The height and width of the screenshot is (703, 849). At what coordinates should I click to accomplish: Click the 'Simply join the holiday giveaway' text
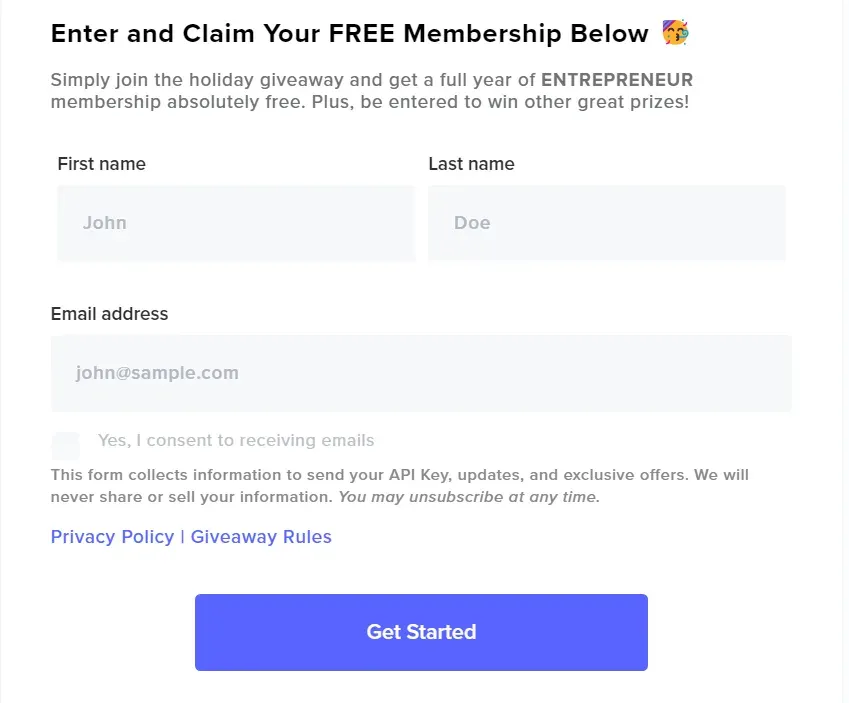pyautogui.click(x=200, y=80)
